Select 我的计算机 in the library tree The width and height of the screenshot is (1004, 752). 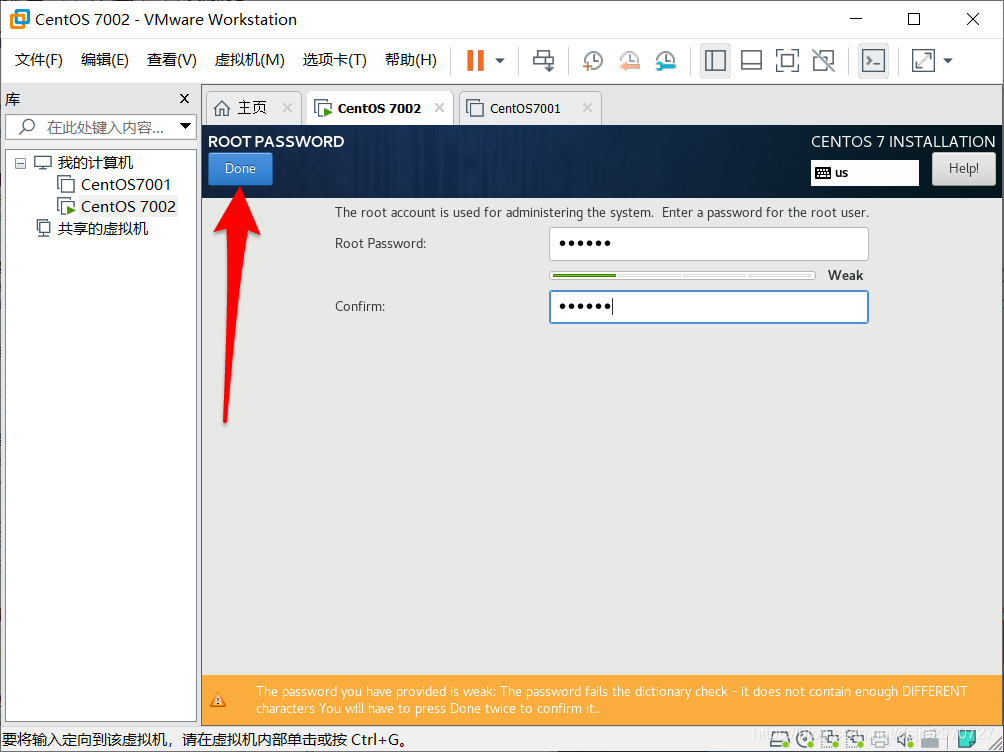95,163
